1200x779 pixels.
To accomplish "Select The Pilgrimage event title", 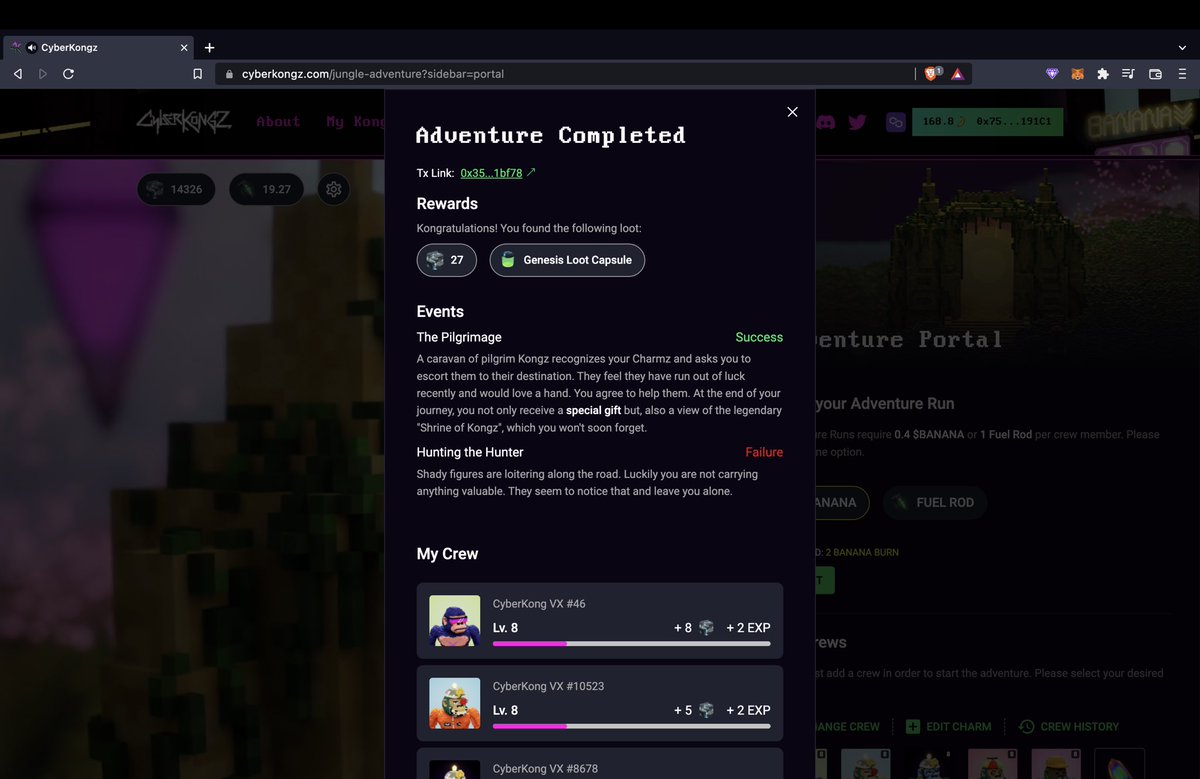I will point(459,337).
